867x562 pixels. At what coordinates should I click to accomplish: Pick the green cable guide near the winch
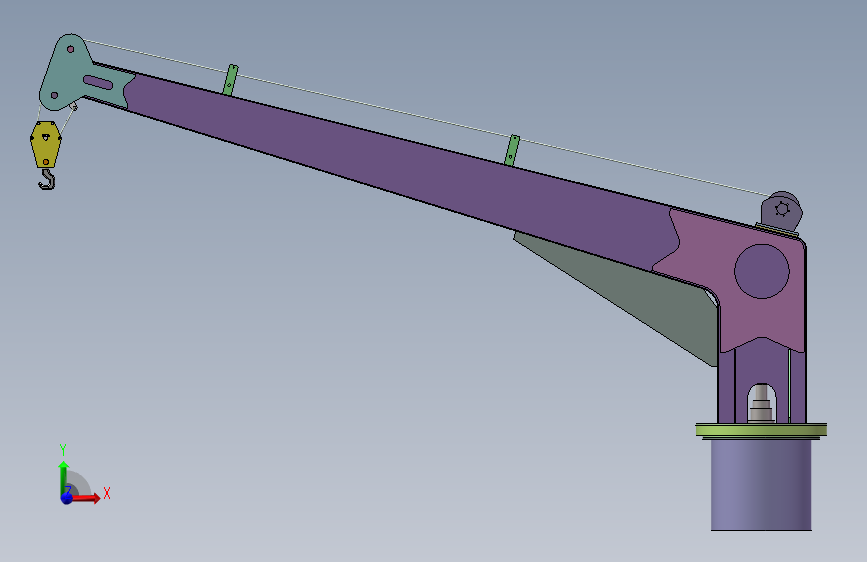pos(512,150)
